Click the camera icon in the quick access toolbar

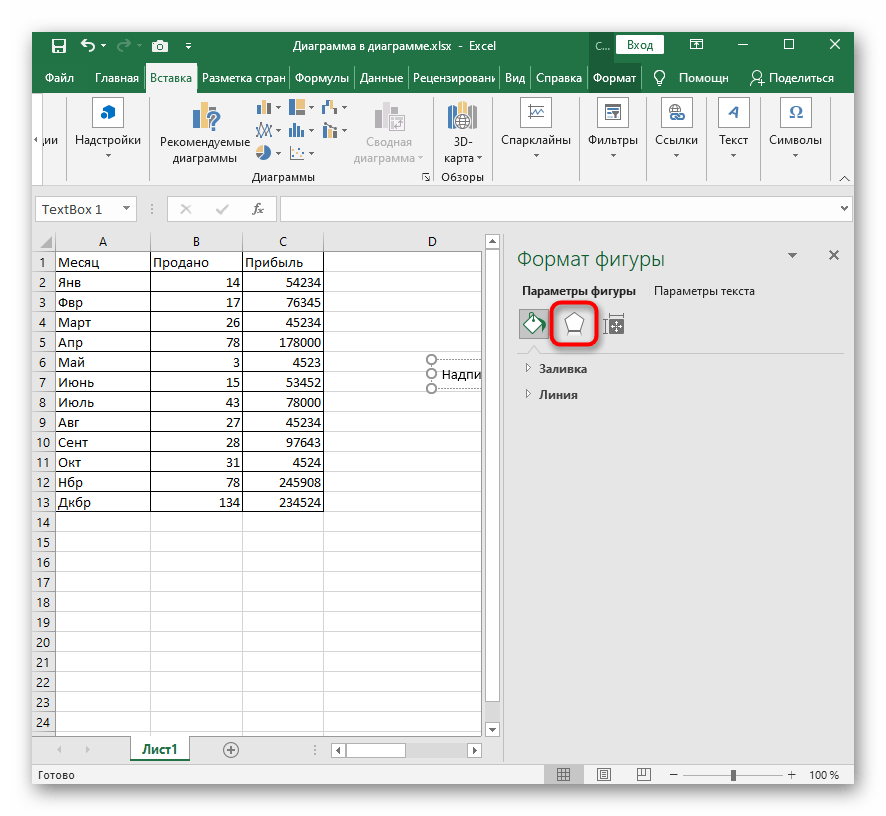point(160,46)
